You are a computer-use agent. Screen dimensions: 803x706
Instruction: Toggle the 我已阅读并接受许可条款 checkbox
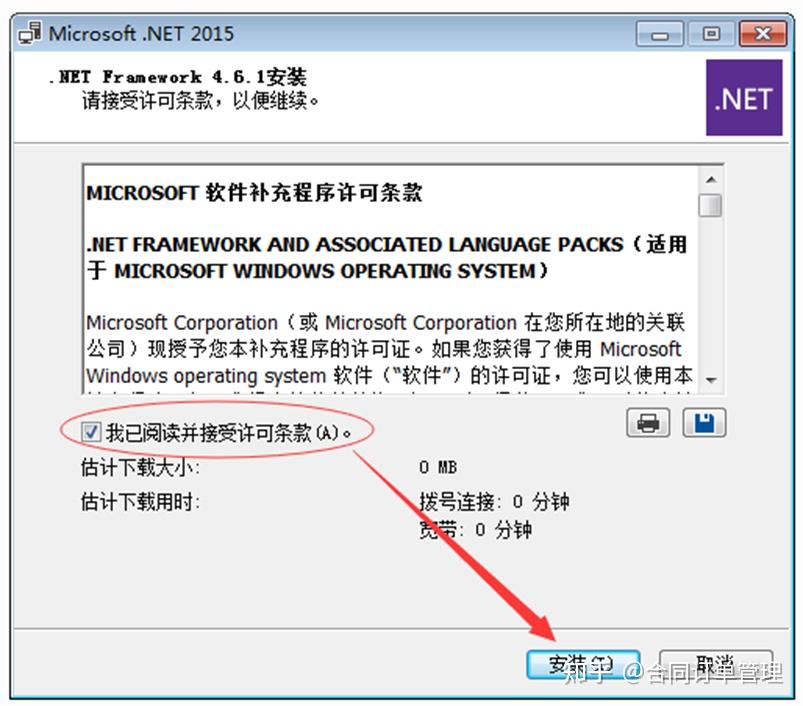pos(91,432)
